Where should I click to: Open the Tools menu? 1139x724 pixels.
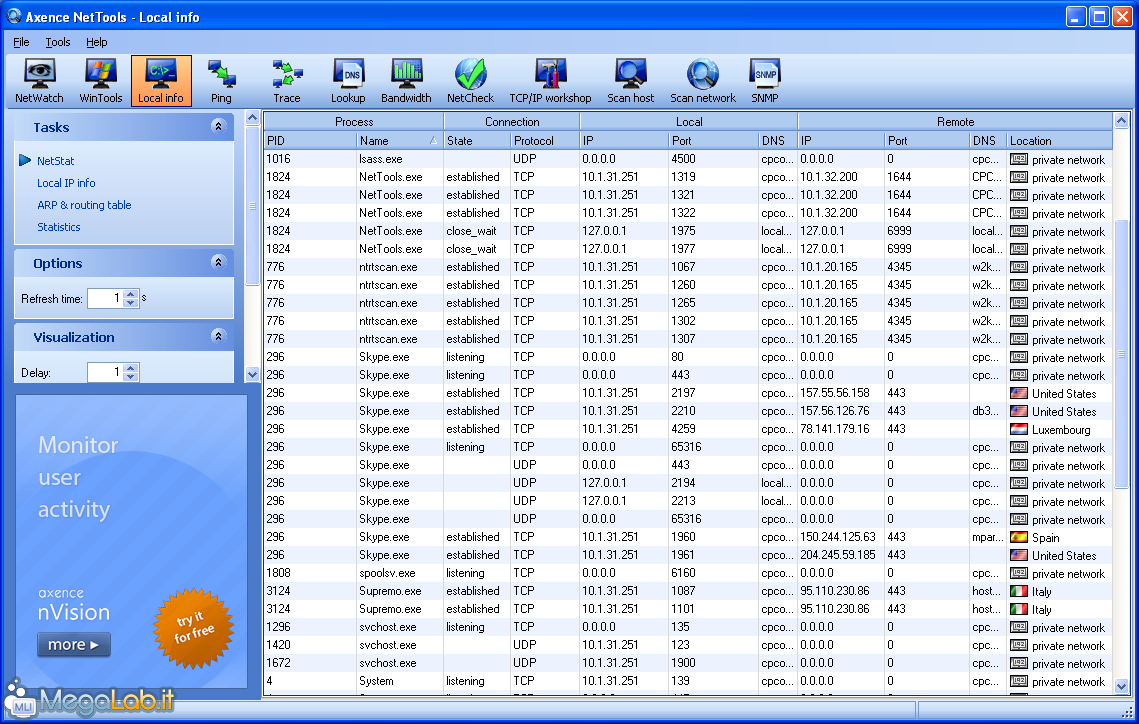pyautogui.click(x=57, y=42)
